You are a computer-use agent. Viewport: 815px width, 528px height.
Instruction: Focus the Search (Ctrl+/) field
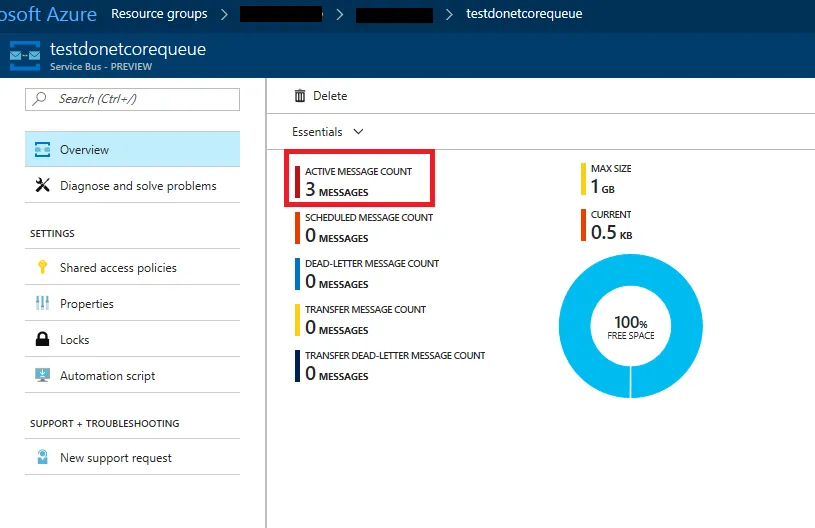(133, 99)
